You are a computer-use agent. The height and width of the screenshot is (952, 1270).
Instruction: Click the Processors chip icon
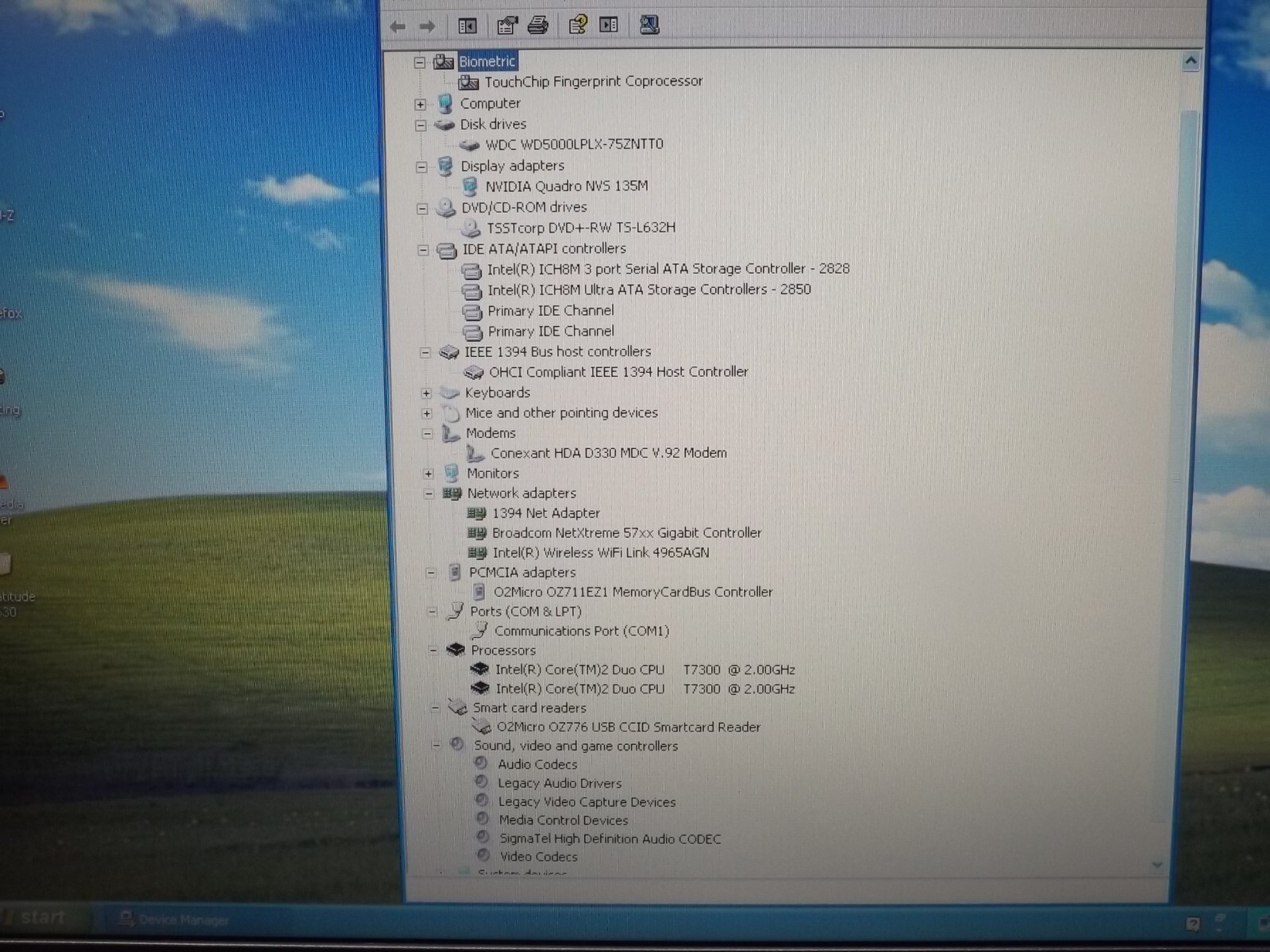[456, 651]
